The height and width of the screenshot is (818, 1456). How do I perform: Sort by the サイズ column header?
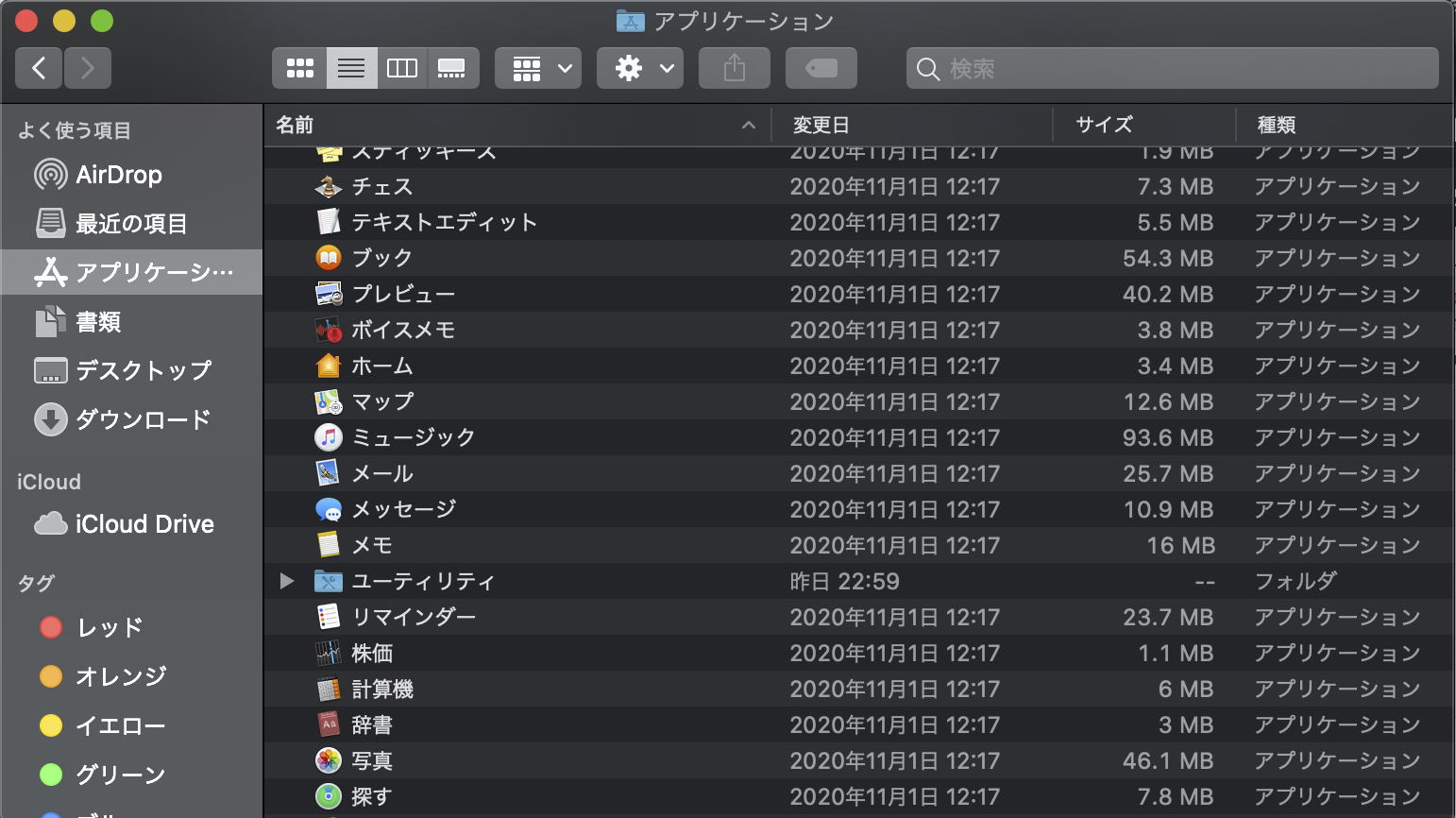click(x=1144, y=125)
